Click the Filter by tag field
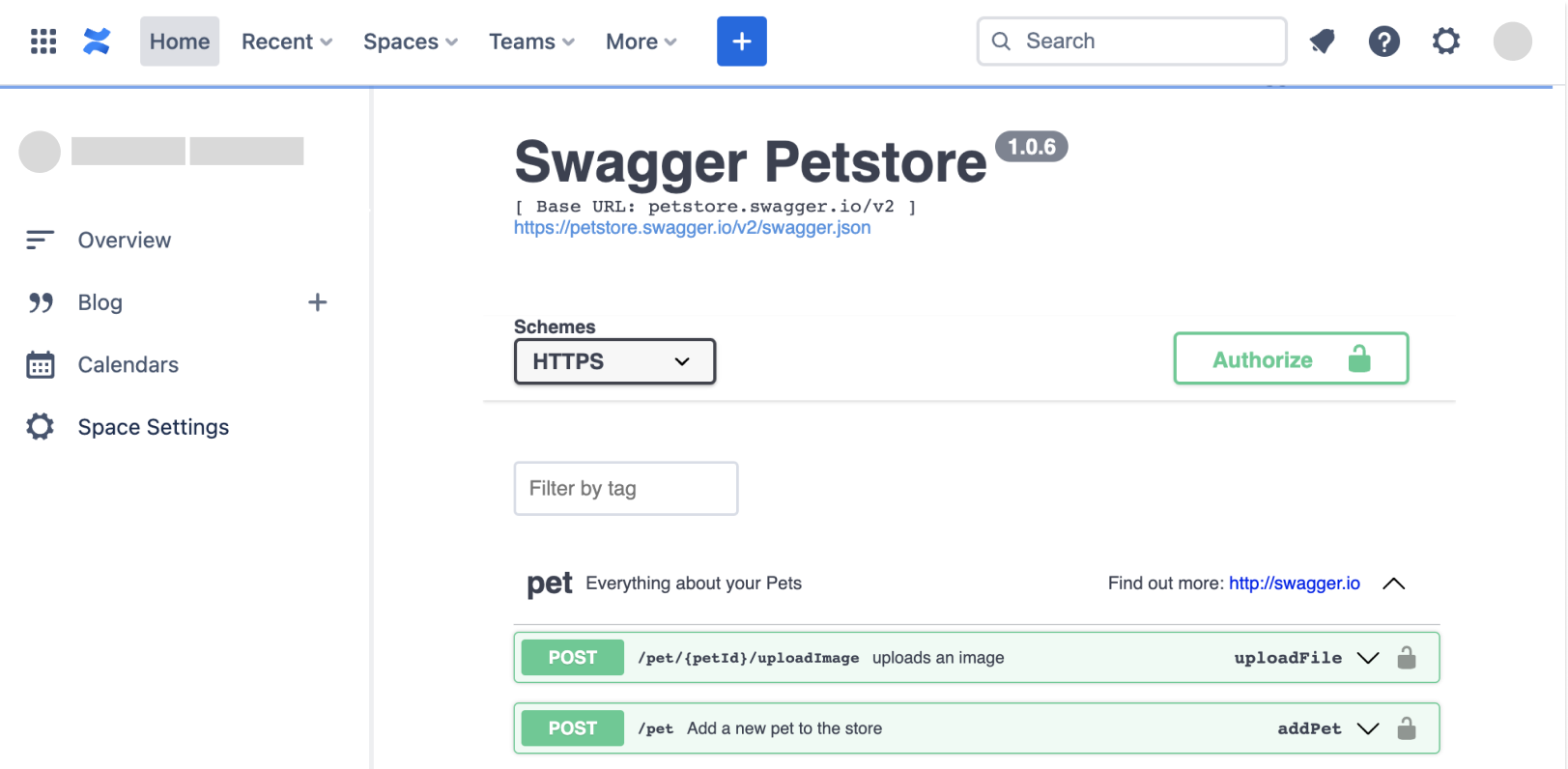The image size is (1568, 769). click(x=626, y=489)
